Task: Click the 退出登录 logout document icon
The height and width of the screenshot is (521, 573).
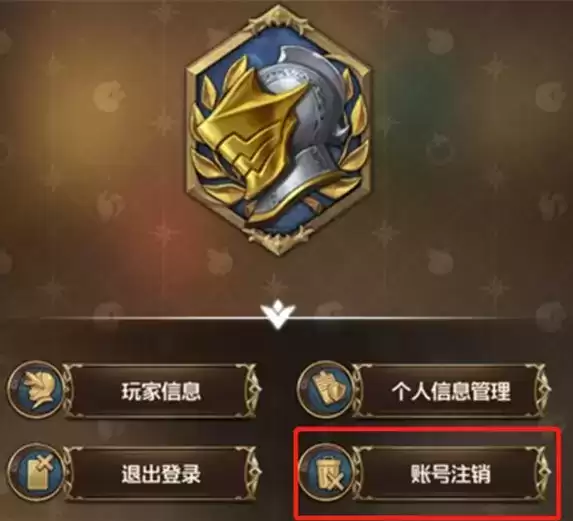Action: coord(35,472)
